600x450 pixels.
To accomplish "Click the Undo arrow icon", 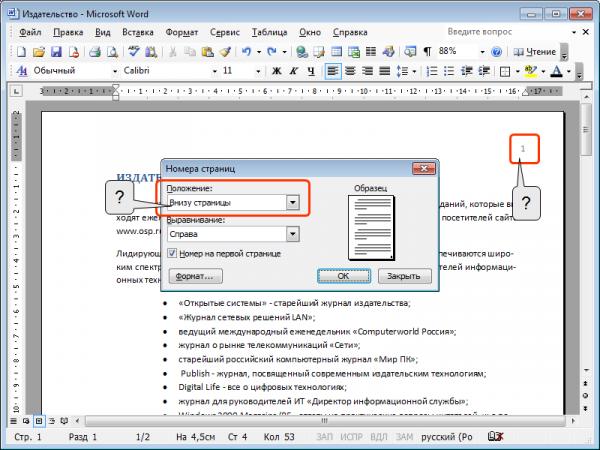I will click(246, 52).
